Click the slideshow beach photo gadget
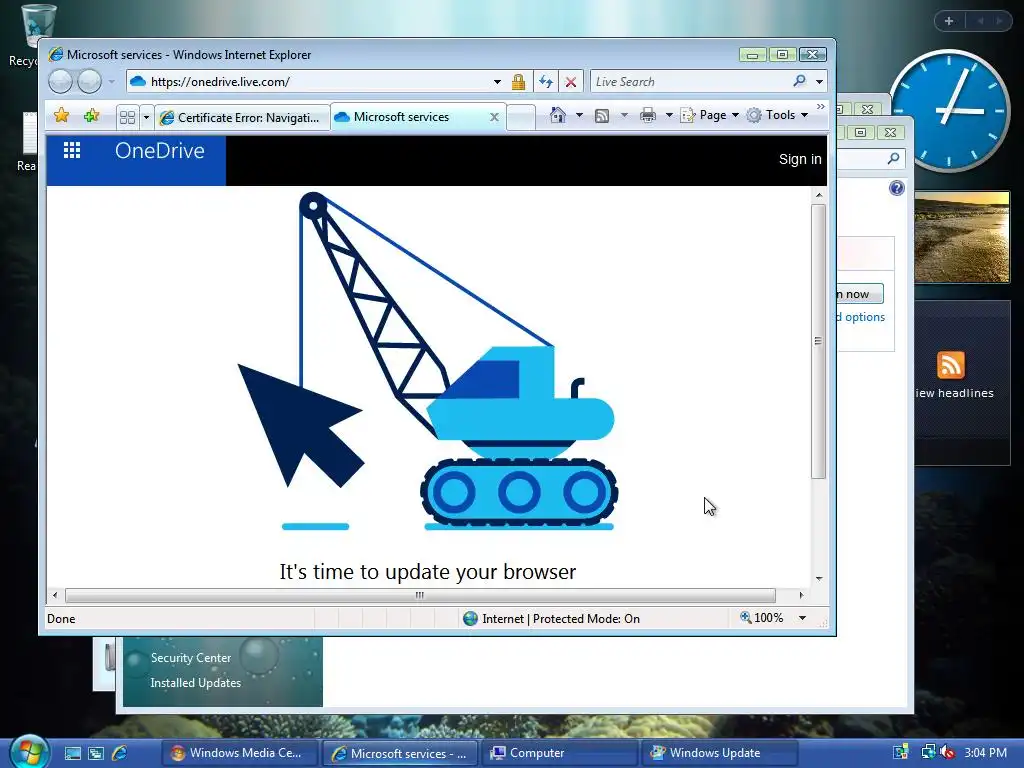 962,237
